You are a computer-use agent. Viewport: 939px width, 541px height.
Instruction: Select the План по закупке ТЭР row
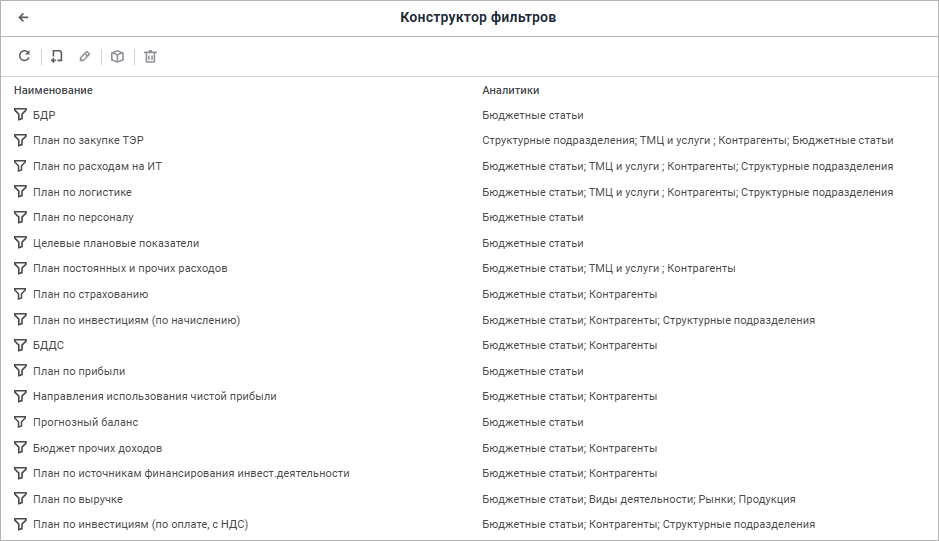coord(95,141)
